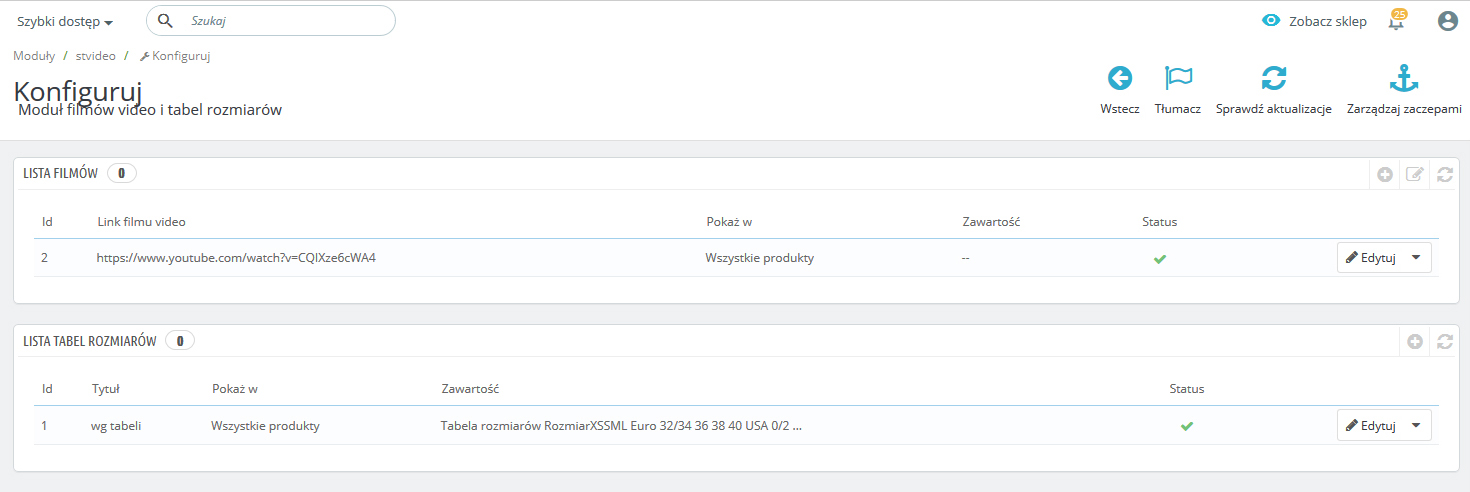Open Tłumacz translate flag icon
The height and width of the screenshot is (492, 1470).
click(x=1178, y=79)
